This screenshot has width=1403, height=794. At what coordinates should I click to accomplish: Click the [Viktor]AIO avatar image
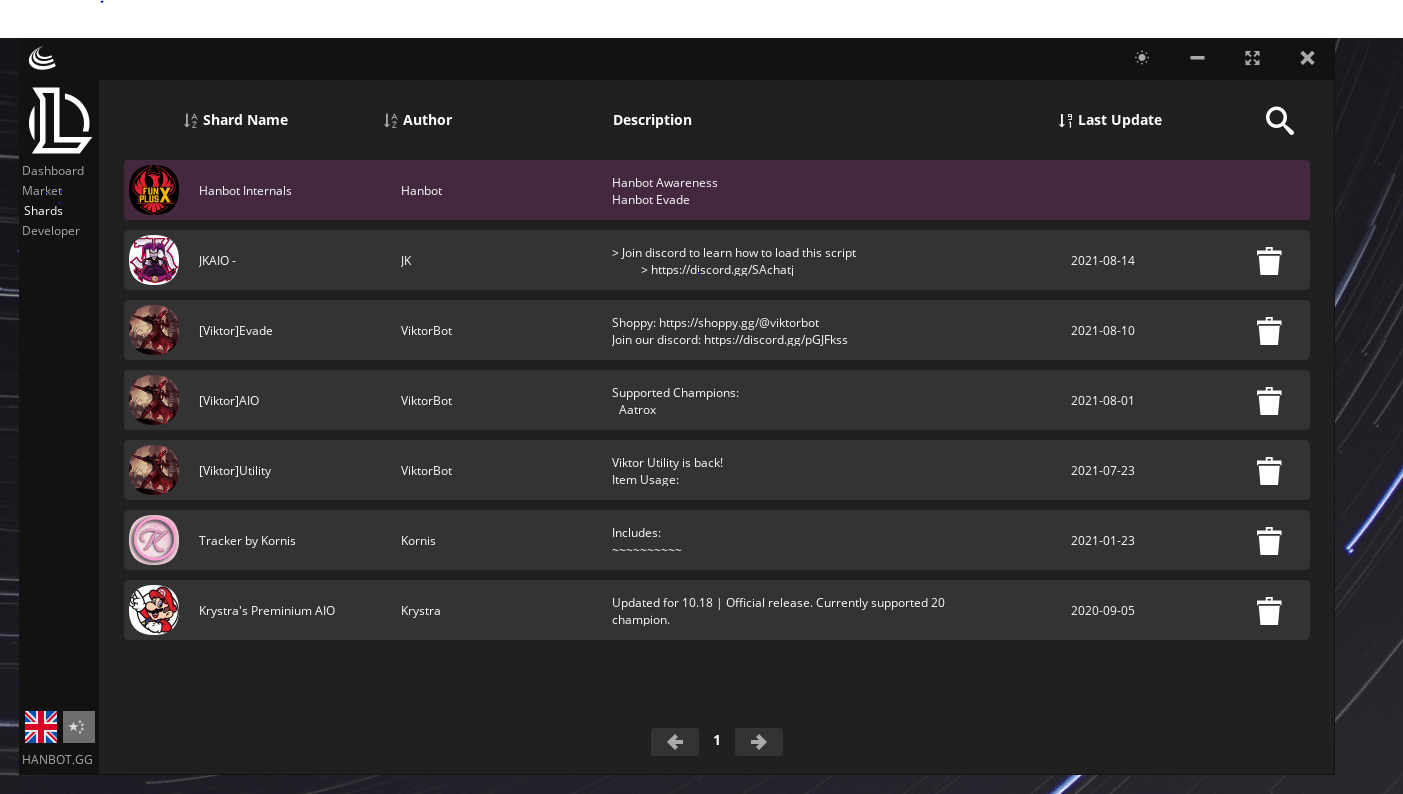pyautogui.click(x=154, y=400)
